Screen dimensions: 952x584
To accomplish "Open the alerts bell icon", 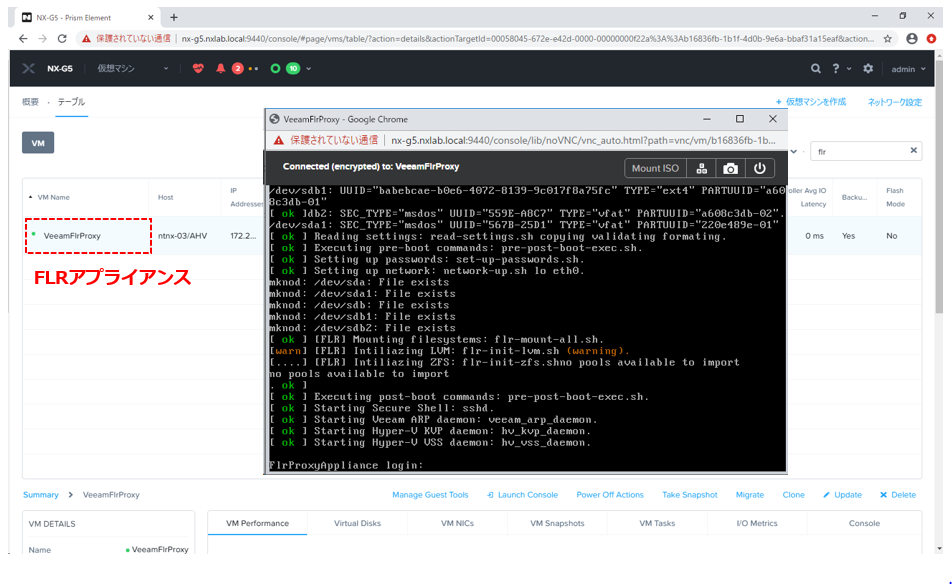I will pyautogui.click(x=220, y=69).
